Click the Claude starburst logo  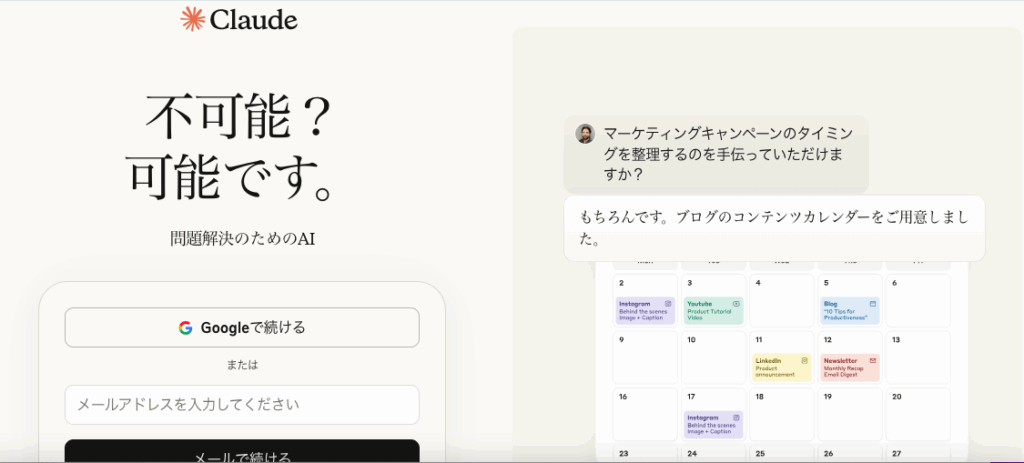pyautogui.click(x=192, y=19)
